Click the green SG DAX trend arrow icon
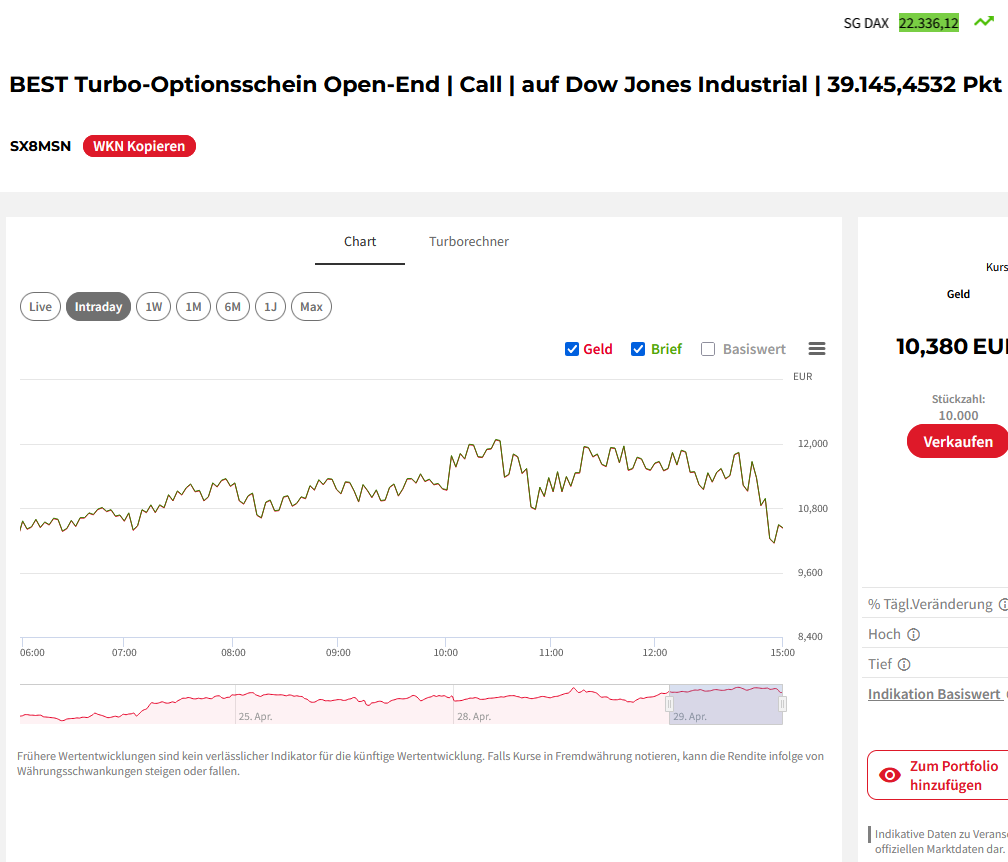 (984, 22)
